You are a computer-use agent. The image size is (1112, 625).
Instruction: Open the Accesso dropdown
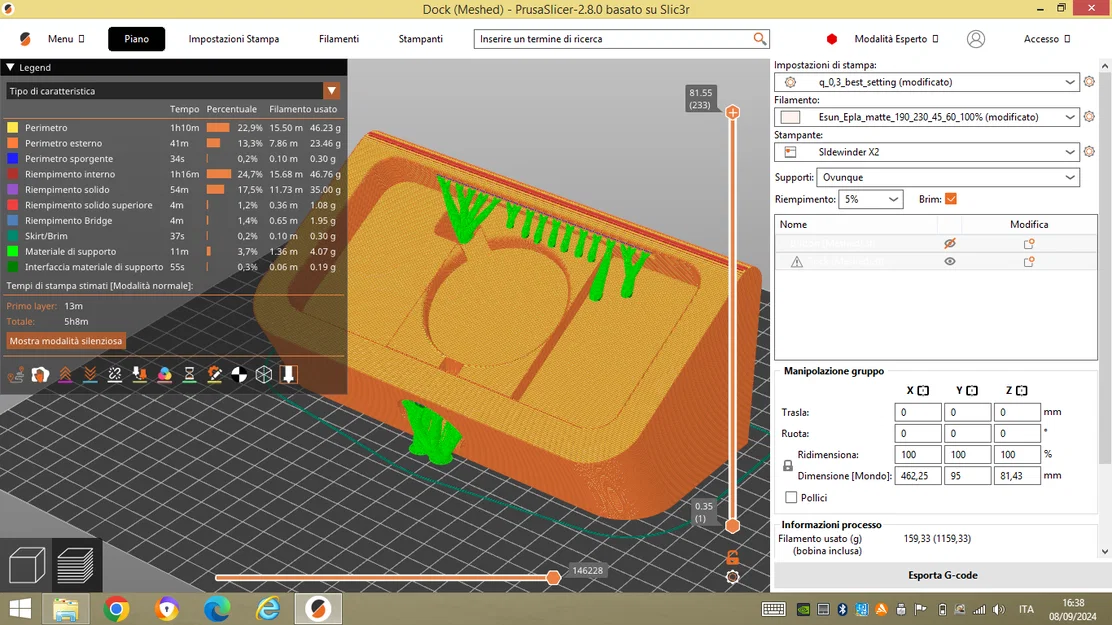coord(1047,39)
